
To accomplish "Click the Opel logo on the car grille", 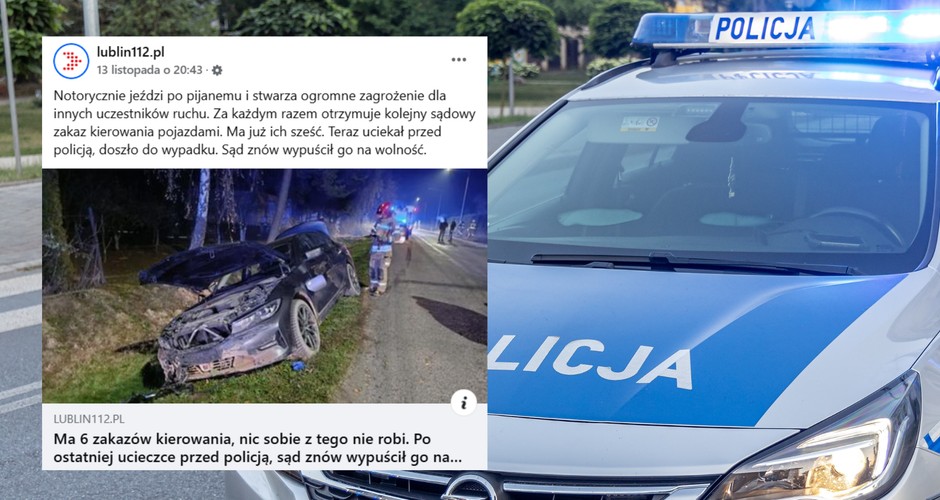I will [469, 488].
